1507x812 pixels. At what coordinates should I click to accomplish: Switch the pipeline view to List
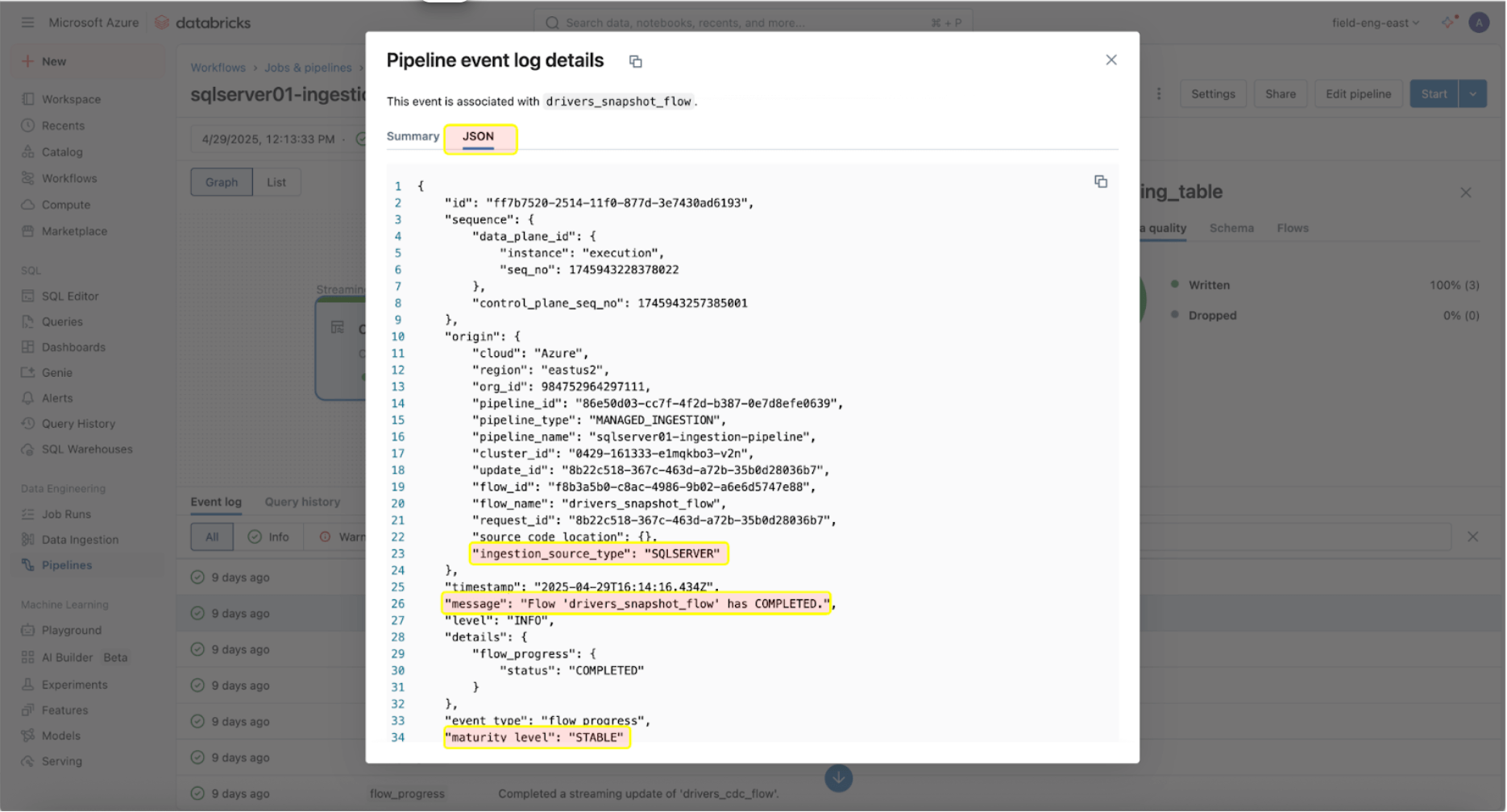click(276, 182)
